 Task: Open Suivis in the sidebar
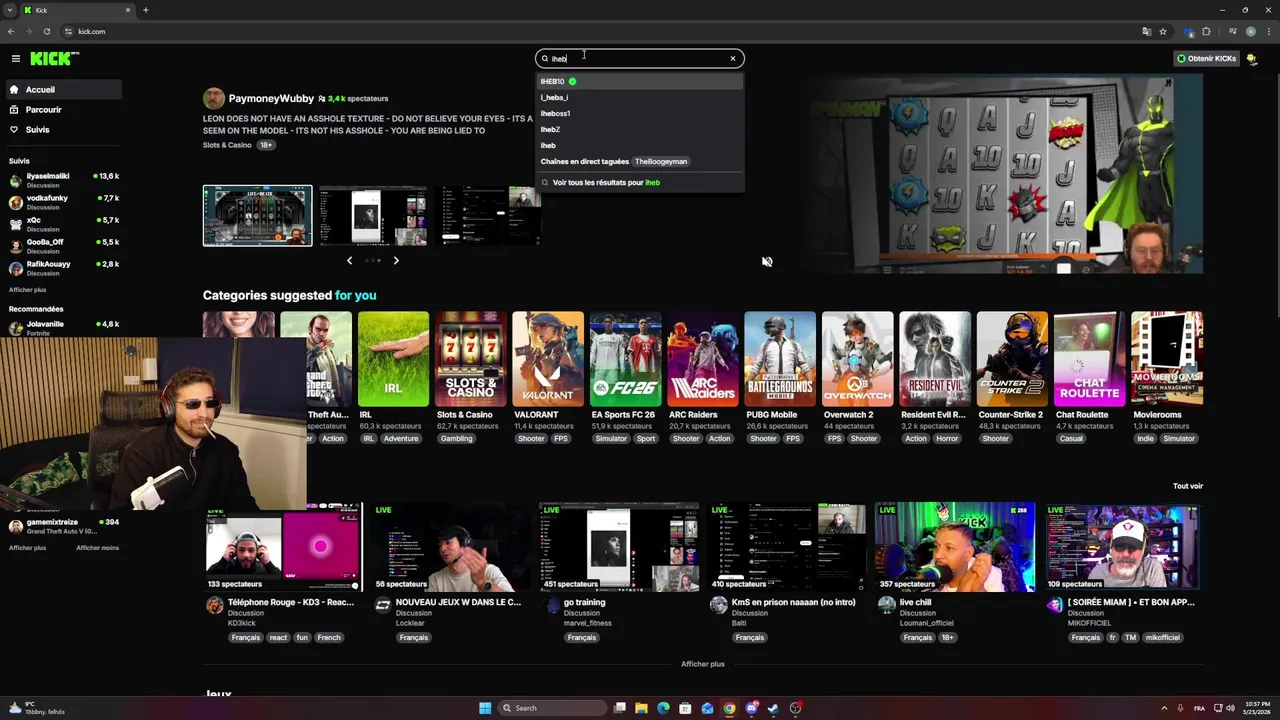tap(62, 129)
